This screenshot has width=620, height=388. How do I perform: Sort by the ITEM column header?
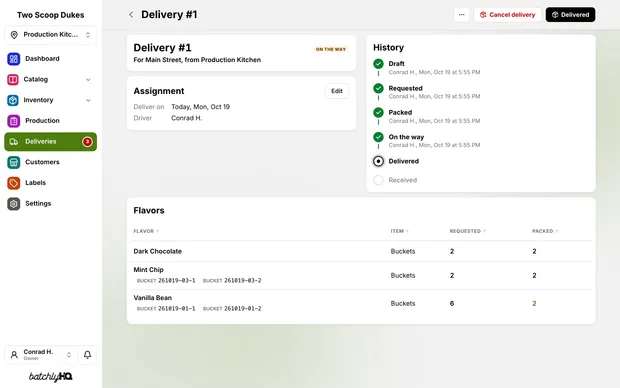[399, 231]
